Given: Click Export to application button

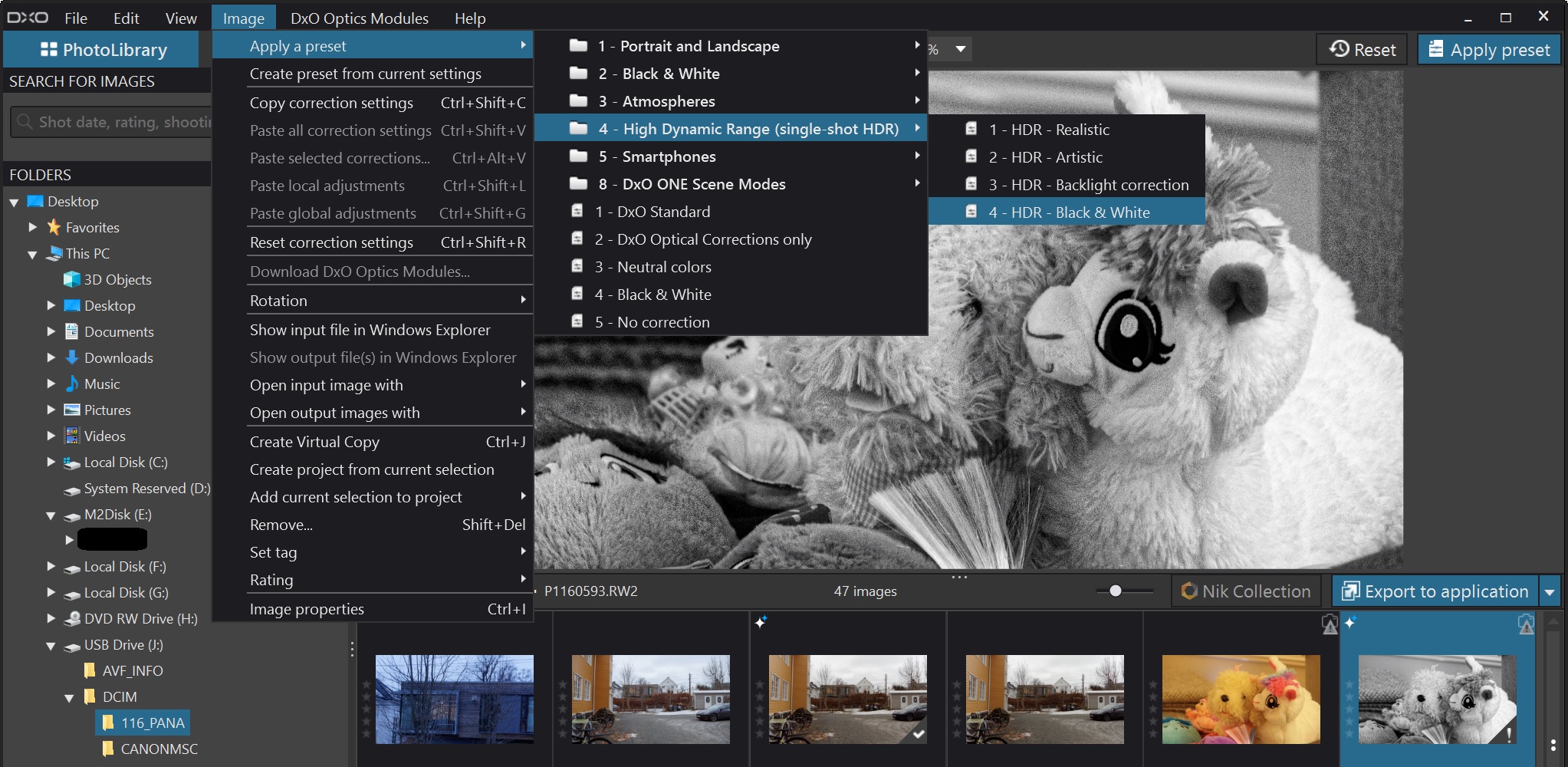Looking at the screenshot, I should pos(1435,591).
